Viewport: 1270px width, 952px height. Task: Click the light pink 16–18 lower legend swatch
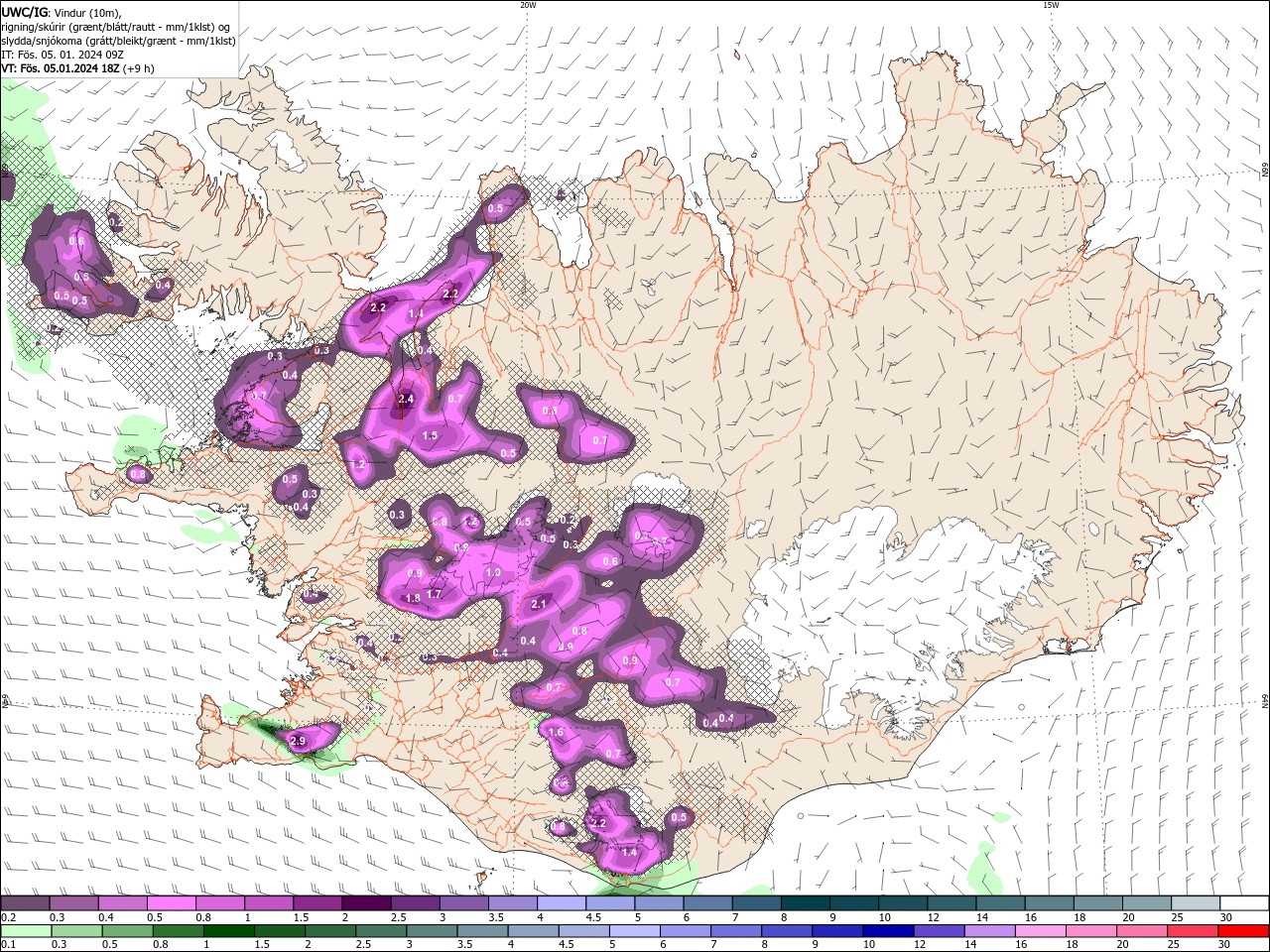(x=1039, y=931)
